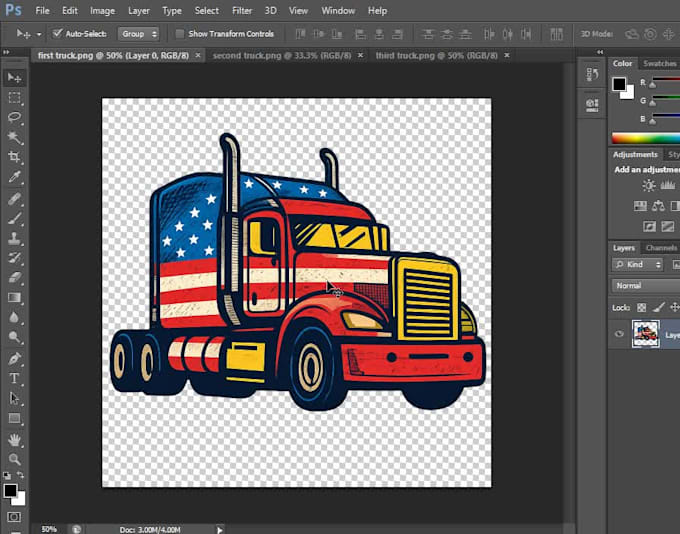
Task: Switch to the Channels tab
Action: pos(661,248)
